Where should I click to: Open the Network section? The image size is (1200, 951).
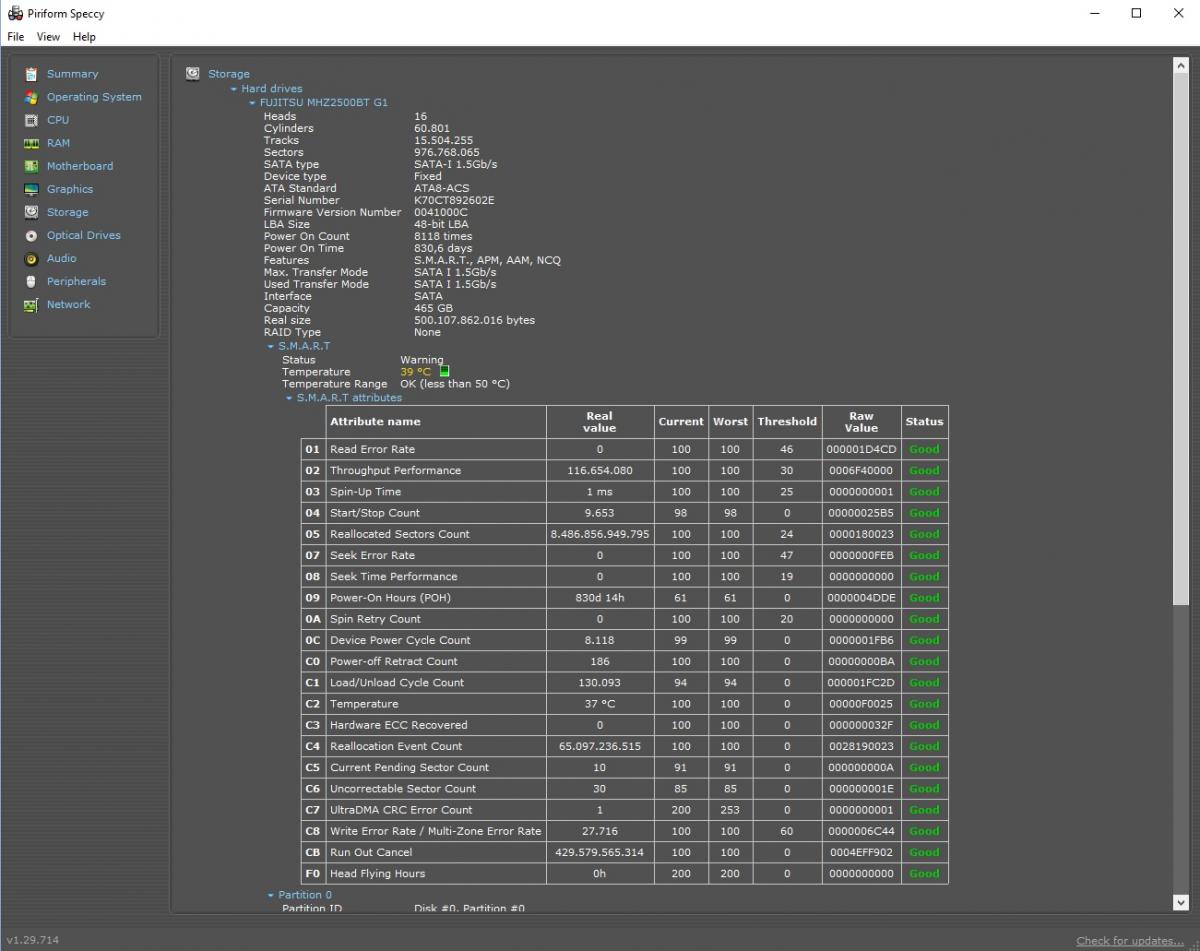click(x=68, y=304)
